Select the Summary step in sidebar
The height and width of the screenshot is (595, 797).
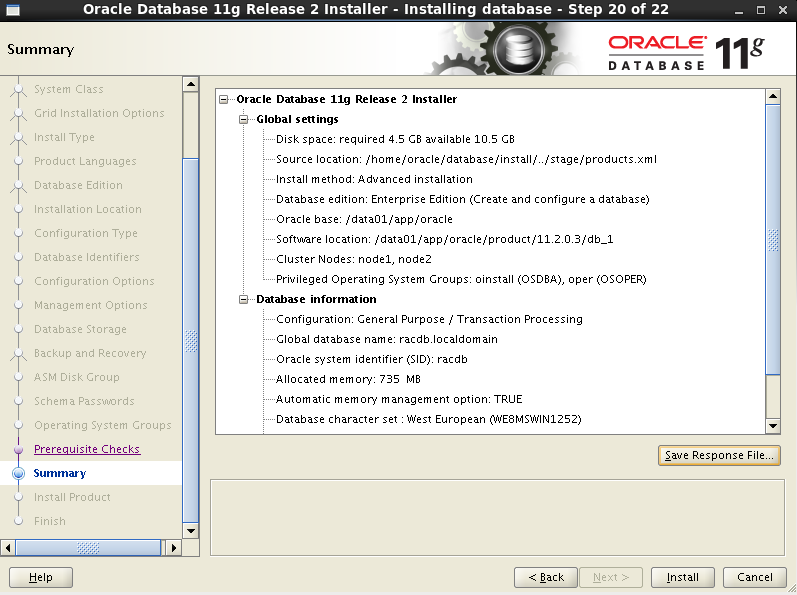(x=59, y=473)
